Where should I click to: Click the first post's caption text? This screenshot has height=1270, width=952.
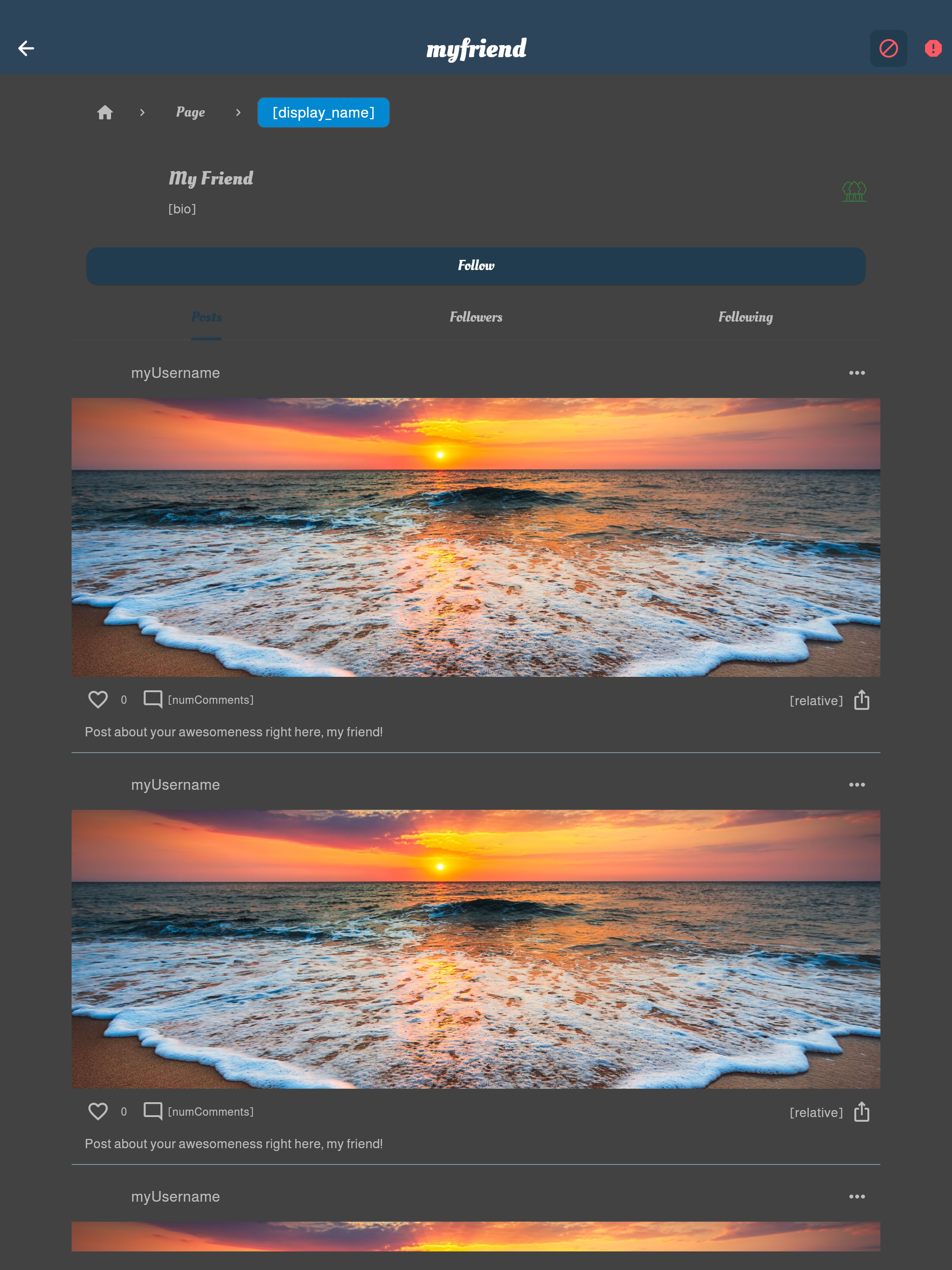(234, 732)
